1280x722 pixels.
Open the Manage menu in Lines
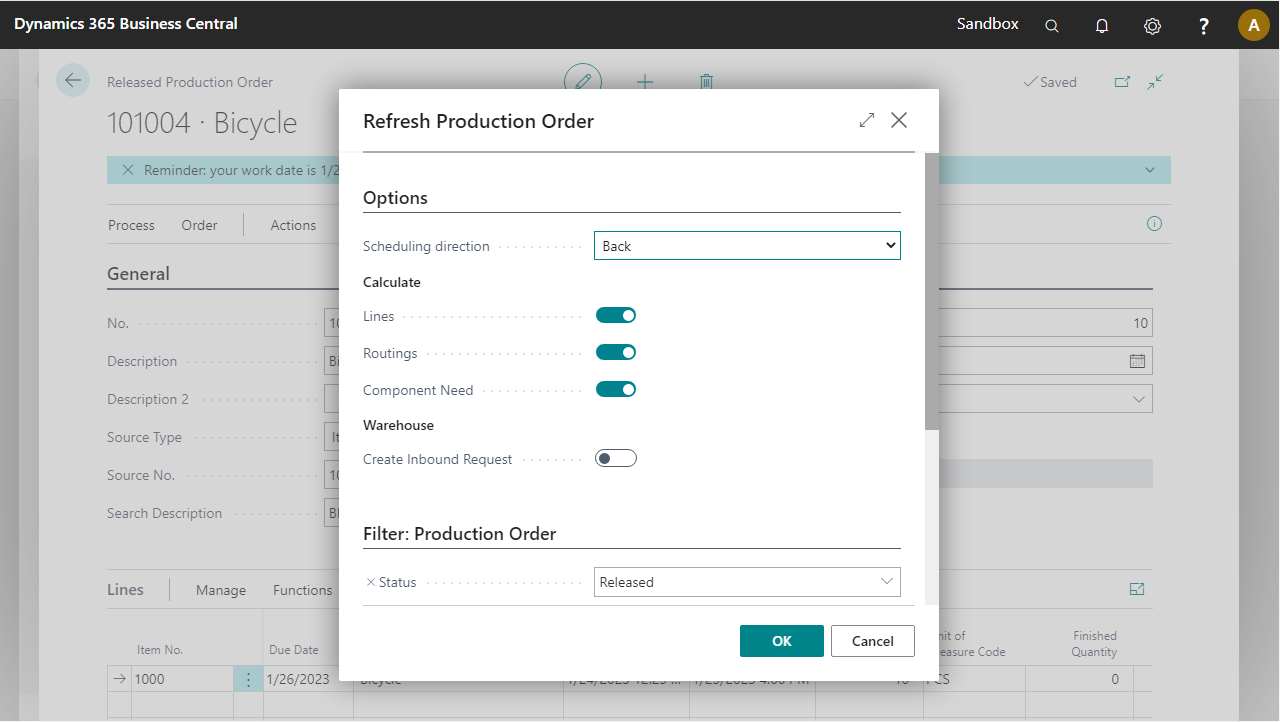[221, 590]
